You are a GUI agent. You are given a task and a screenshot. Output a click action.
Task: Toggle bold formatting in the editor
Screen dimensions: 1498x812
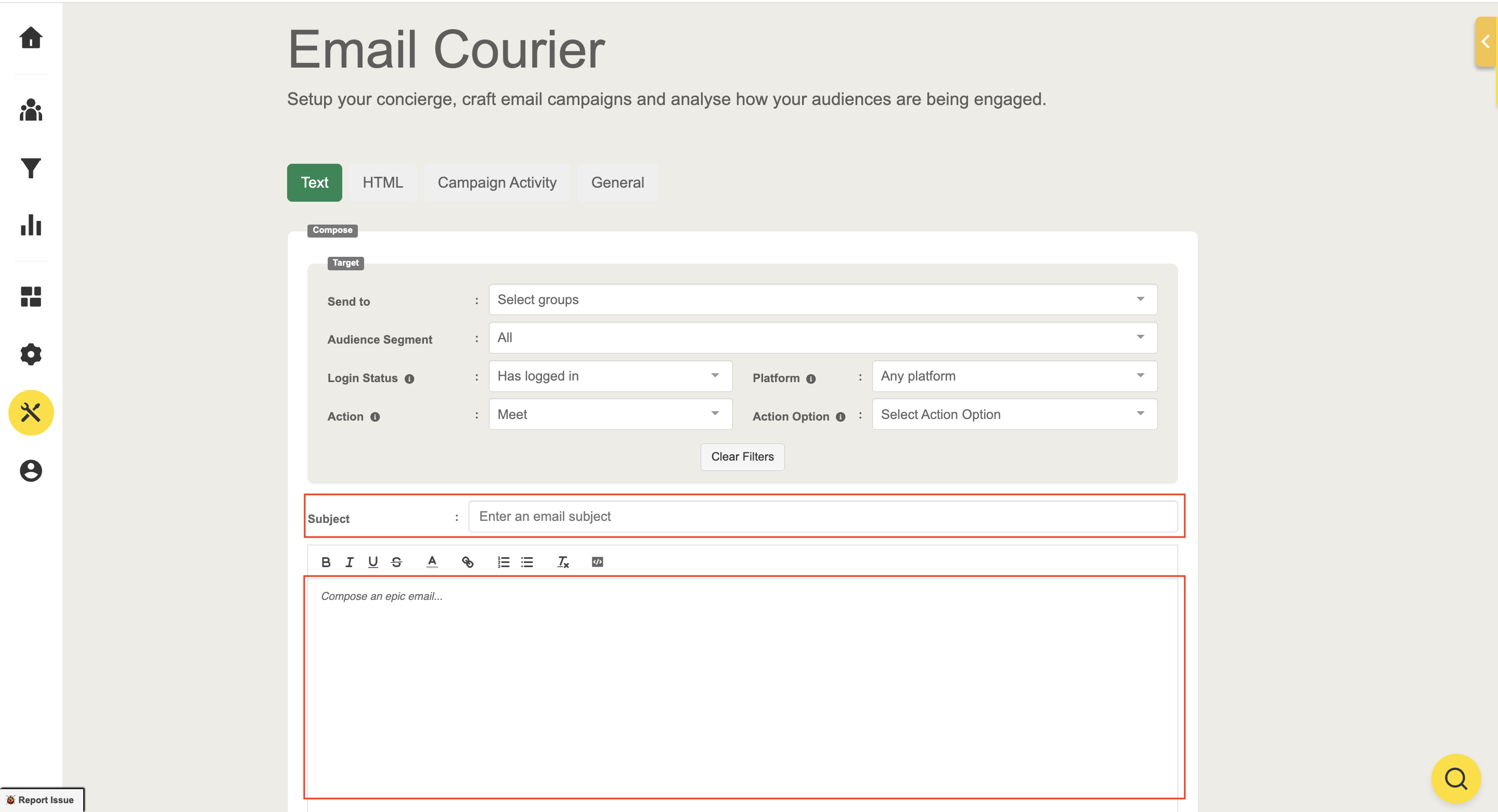326,562
